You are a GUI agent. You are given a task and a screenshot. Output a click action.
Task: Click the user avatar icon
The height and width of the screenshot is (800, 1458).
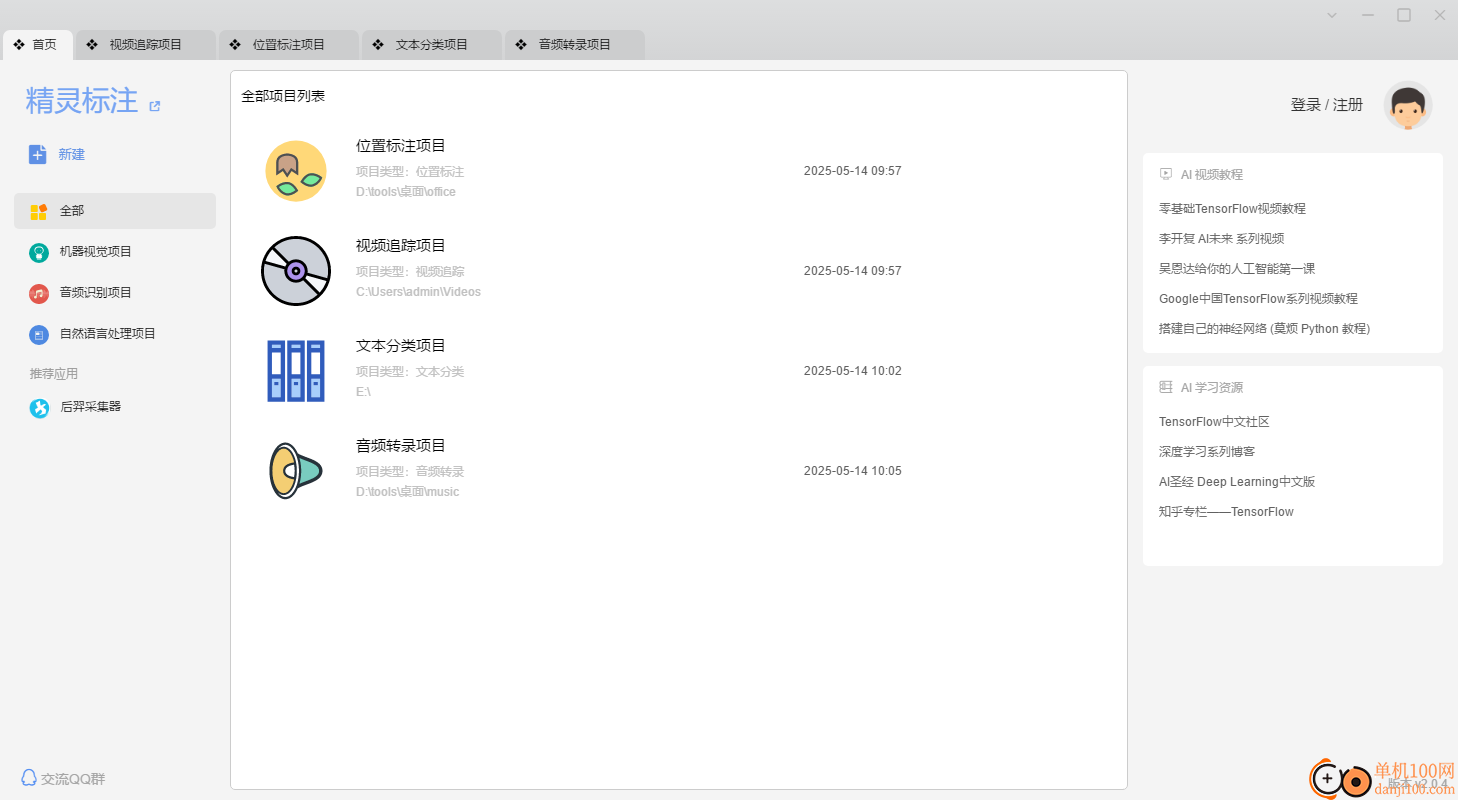[x=1408, y=105]
